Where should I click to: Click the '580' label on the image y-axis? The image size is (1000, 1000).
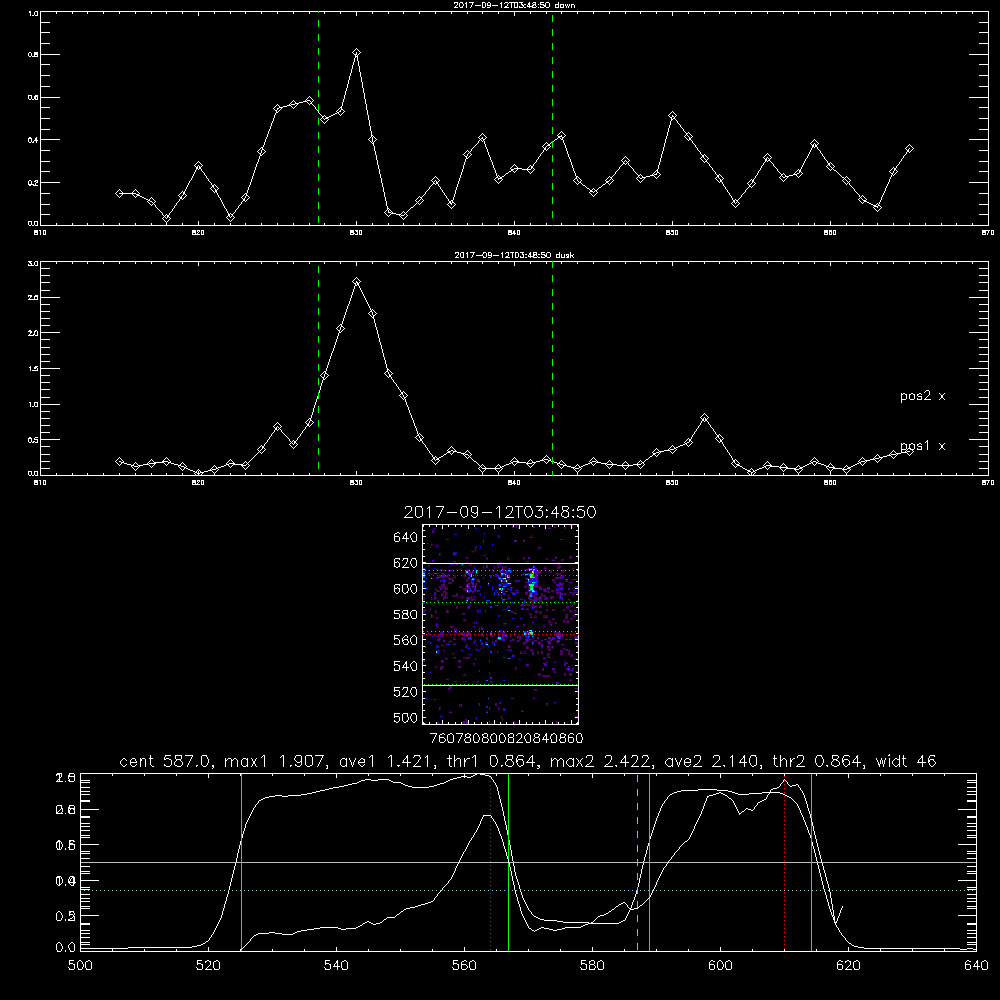pyautogui.click(x=406, y=615)
